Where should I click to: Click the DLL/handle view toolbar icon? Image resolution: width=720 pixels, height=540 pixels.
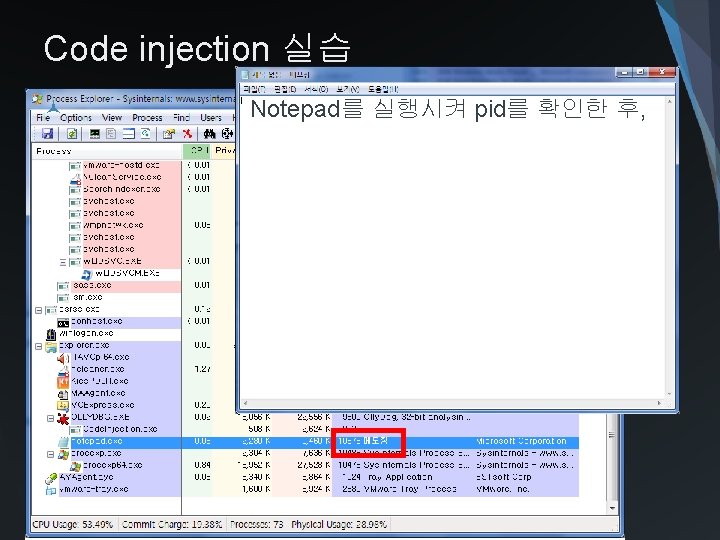[x=146, y=134]
